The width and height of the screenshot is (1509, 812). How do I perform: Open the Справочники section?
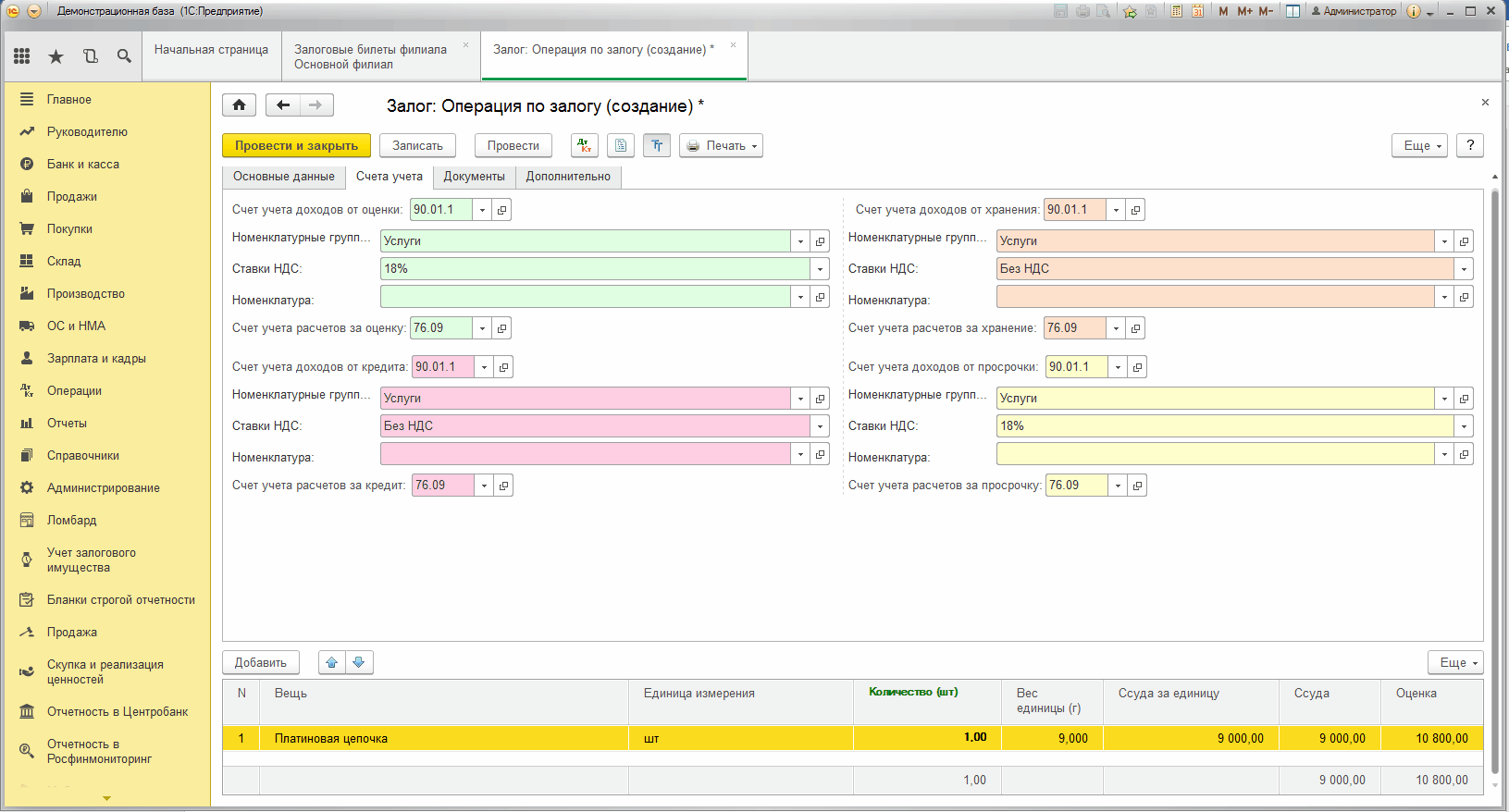pyautogui.click(x=83, y=456)
